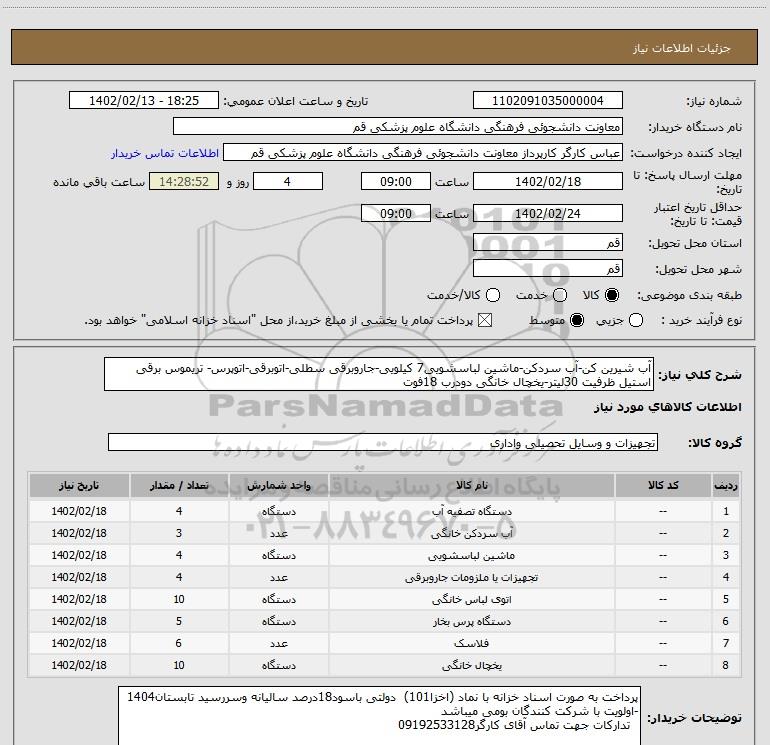Select the تجهیزات یا ملزومات جاروبرقی row name
The image size is (770, 745).
(471, 578)
